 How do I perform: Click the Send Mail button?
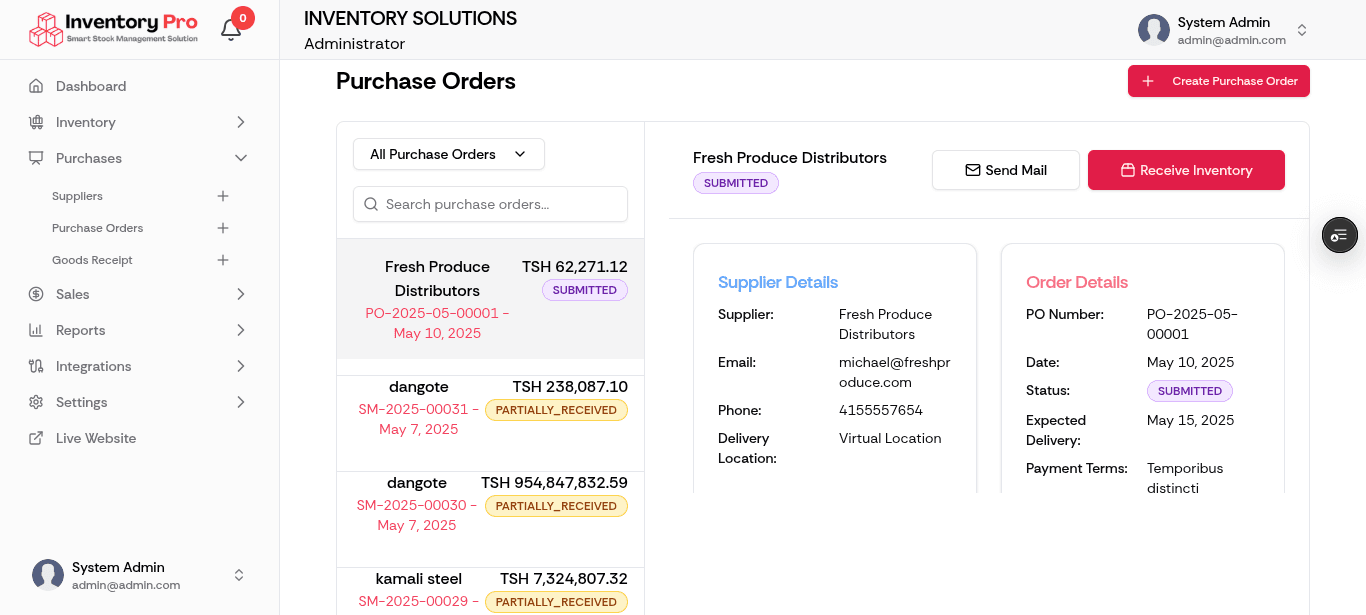click(1005, 170)
